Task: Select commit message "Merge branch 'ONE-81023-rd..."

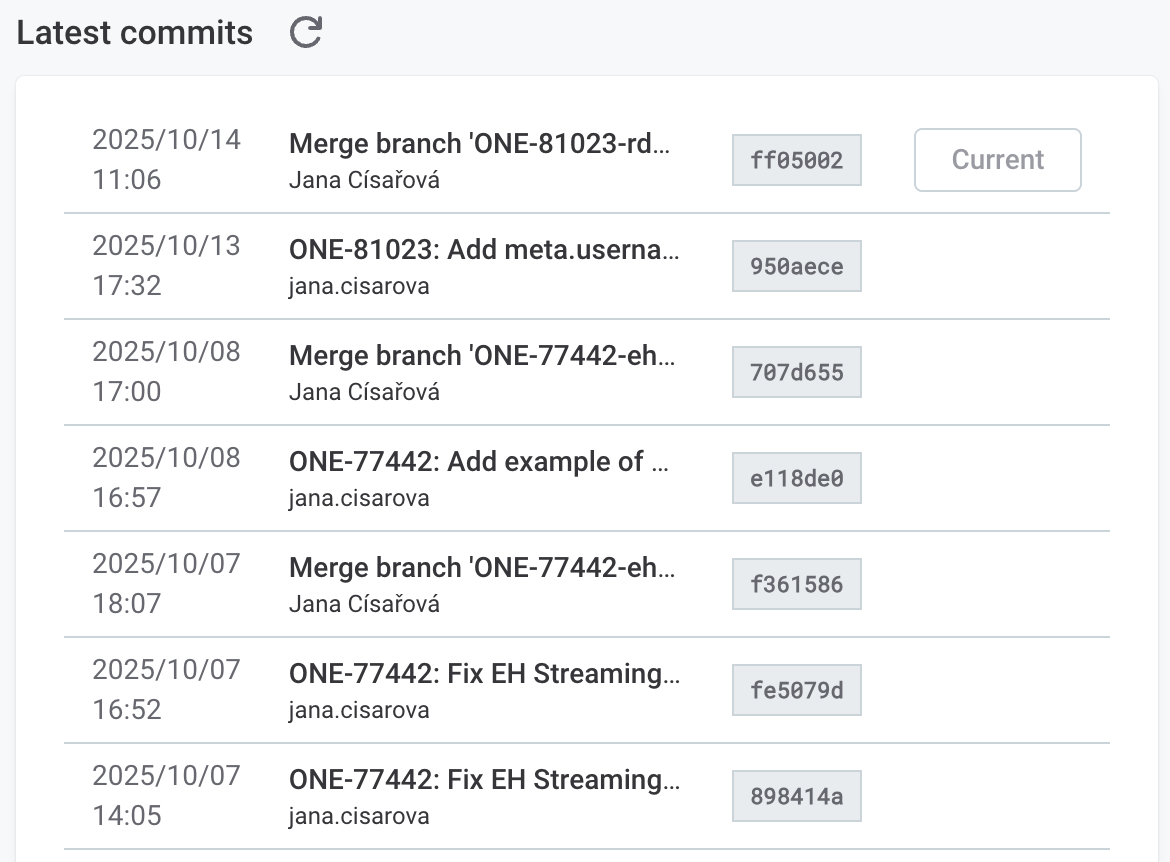Action: [480, 143]
